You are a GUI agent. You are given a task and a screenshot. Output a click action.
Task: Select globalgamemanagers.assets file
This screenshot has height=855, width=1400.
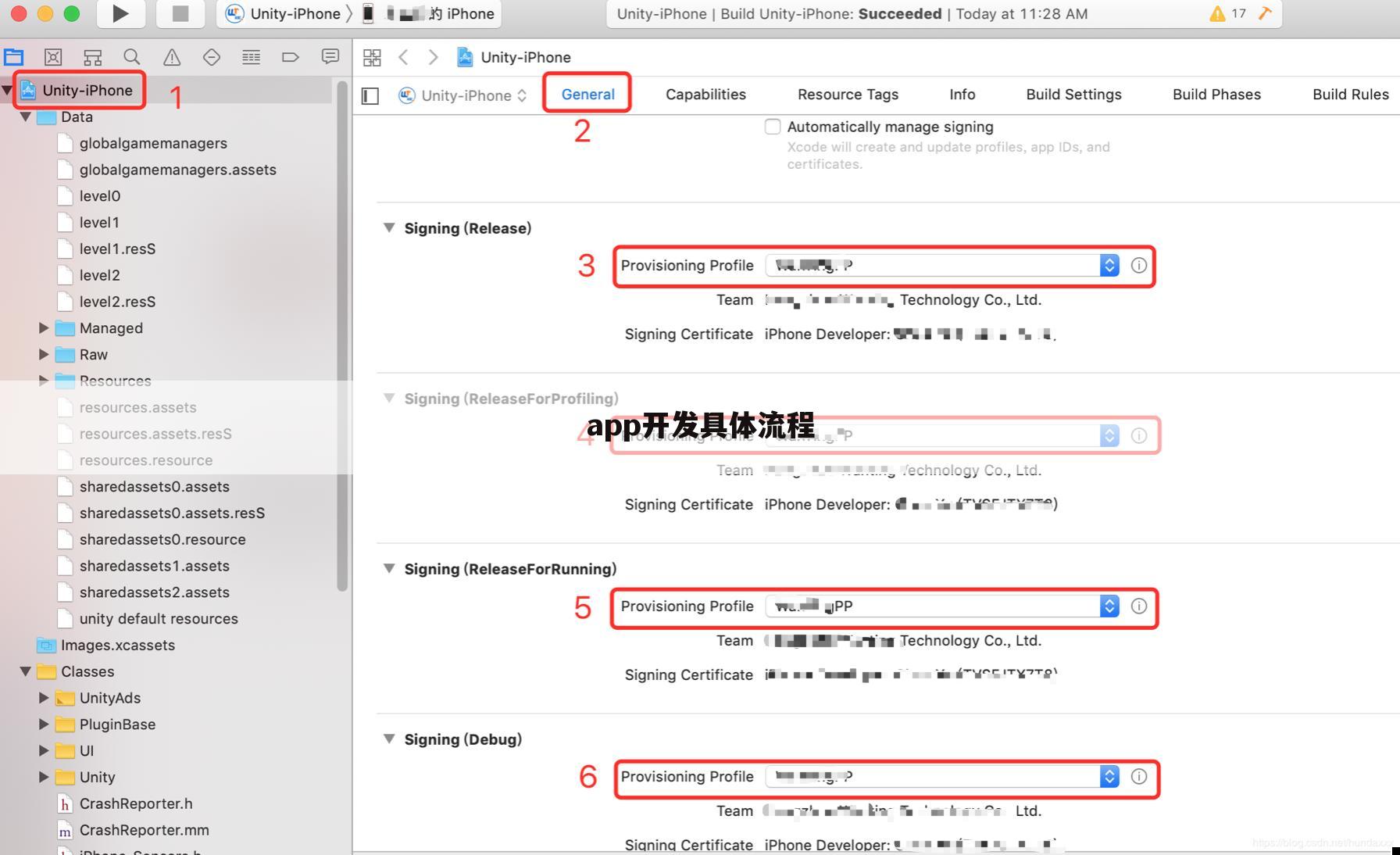click(x=177, y=170)
